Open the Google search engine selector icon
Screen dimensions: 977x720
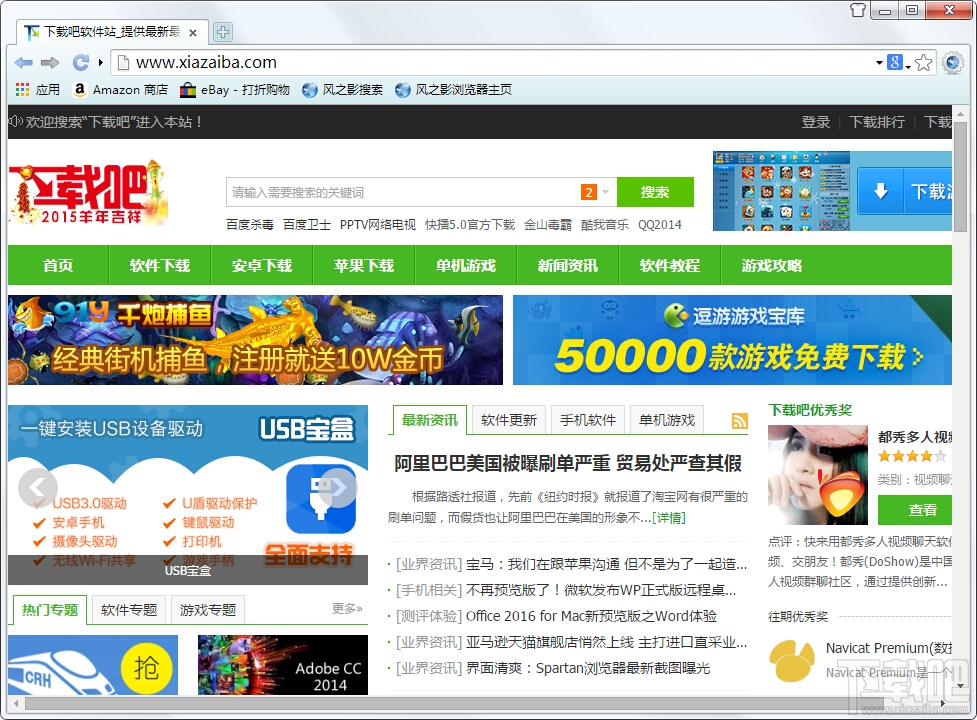895,62
